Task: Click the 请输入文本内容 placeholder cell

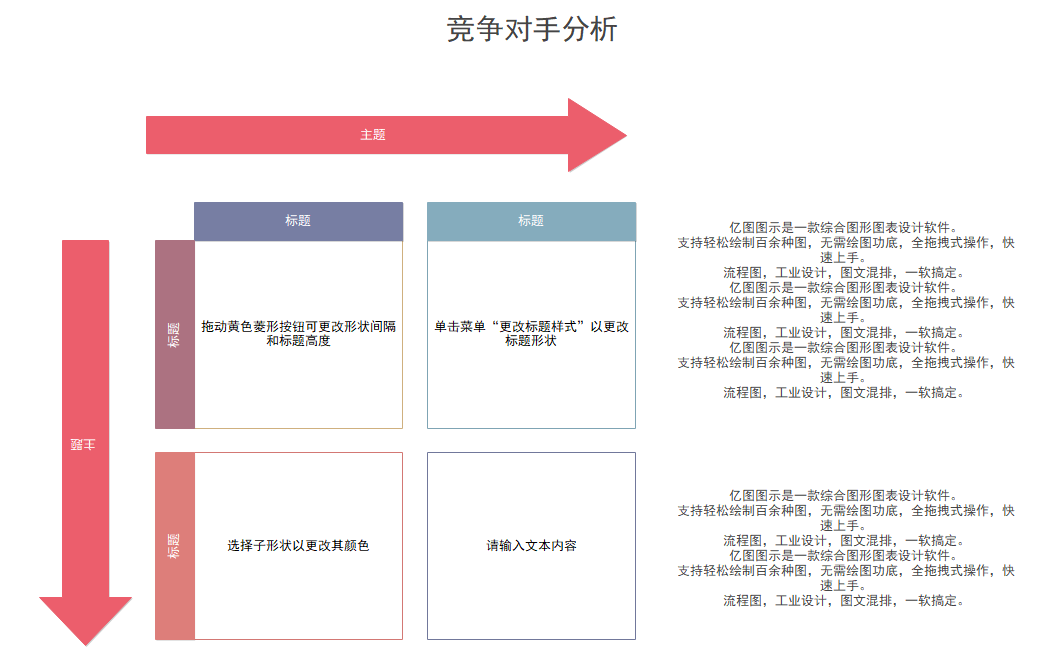Action: (x=531, y=546)
